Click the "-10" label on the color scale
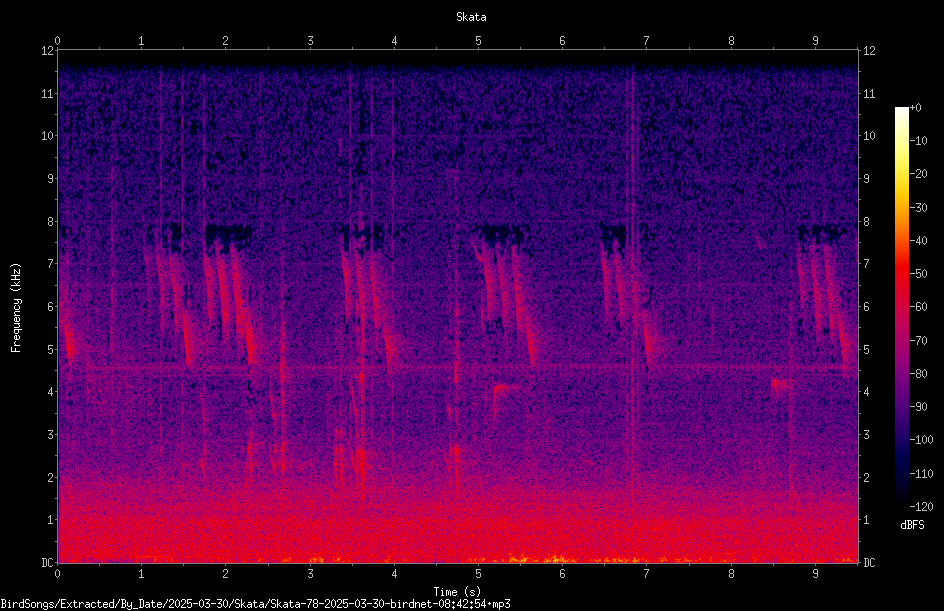Viewport: 944px width, 611px height. pyautogui.click(x=918, y=141)
